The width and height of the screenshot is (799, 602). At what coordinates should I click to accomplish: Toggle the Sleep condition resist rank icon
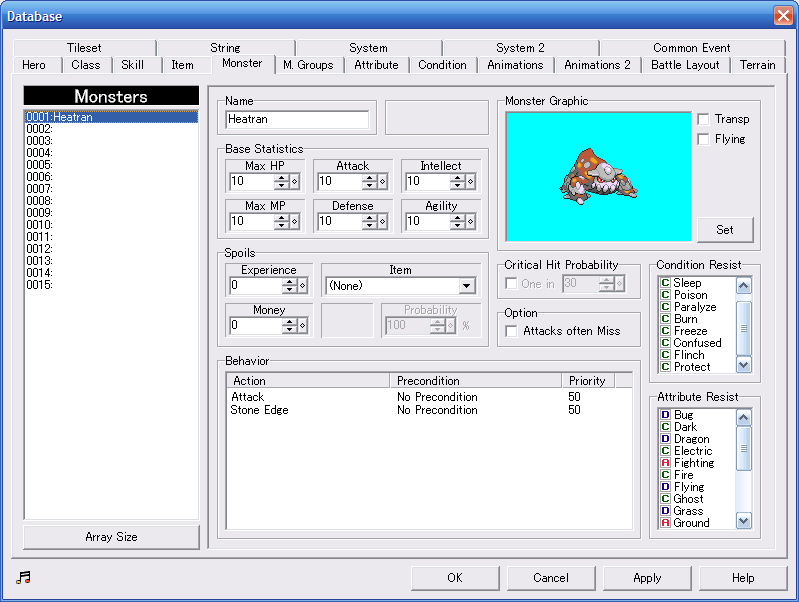665,283
